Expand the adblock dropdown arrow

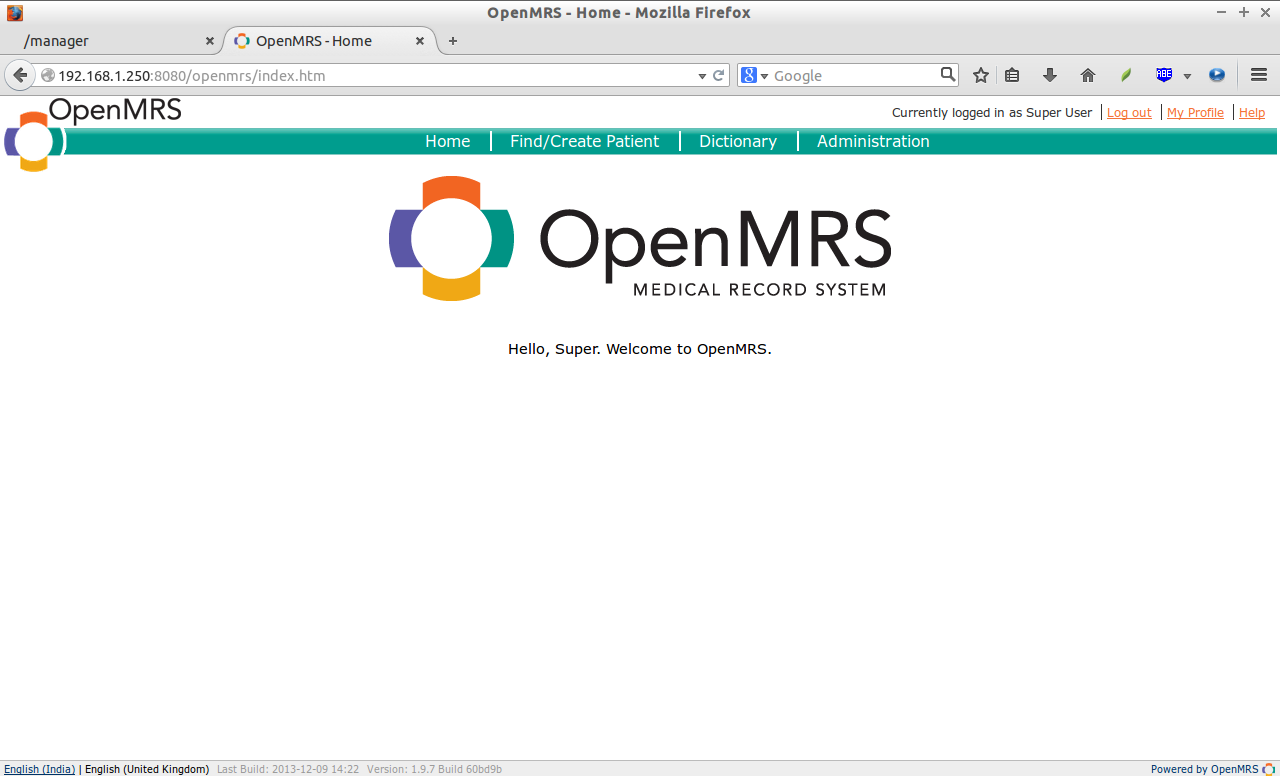click(1187, 76)
